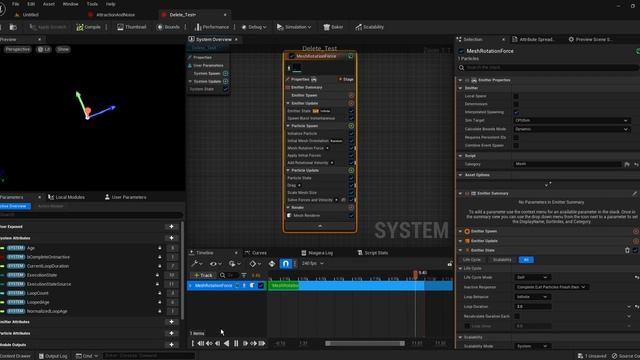The image size is (640, 360).
Task: Open the Calculate Bounds Mode dropdown
Action: (571, 129)
